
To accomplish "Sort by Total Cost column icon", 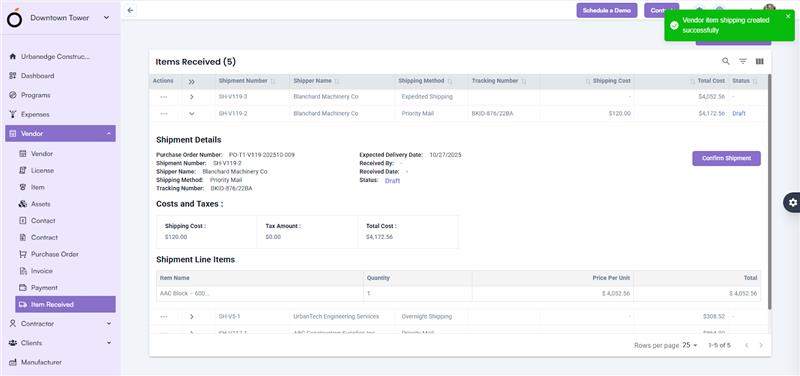I will pos(693,82).
